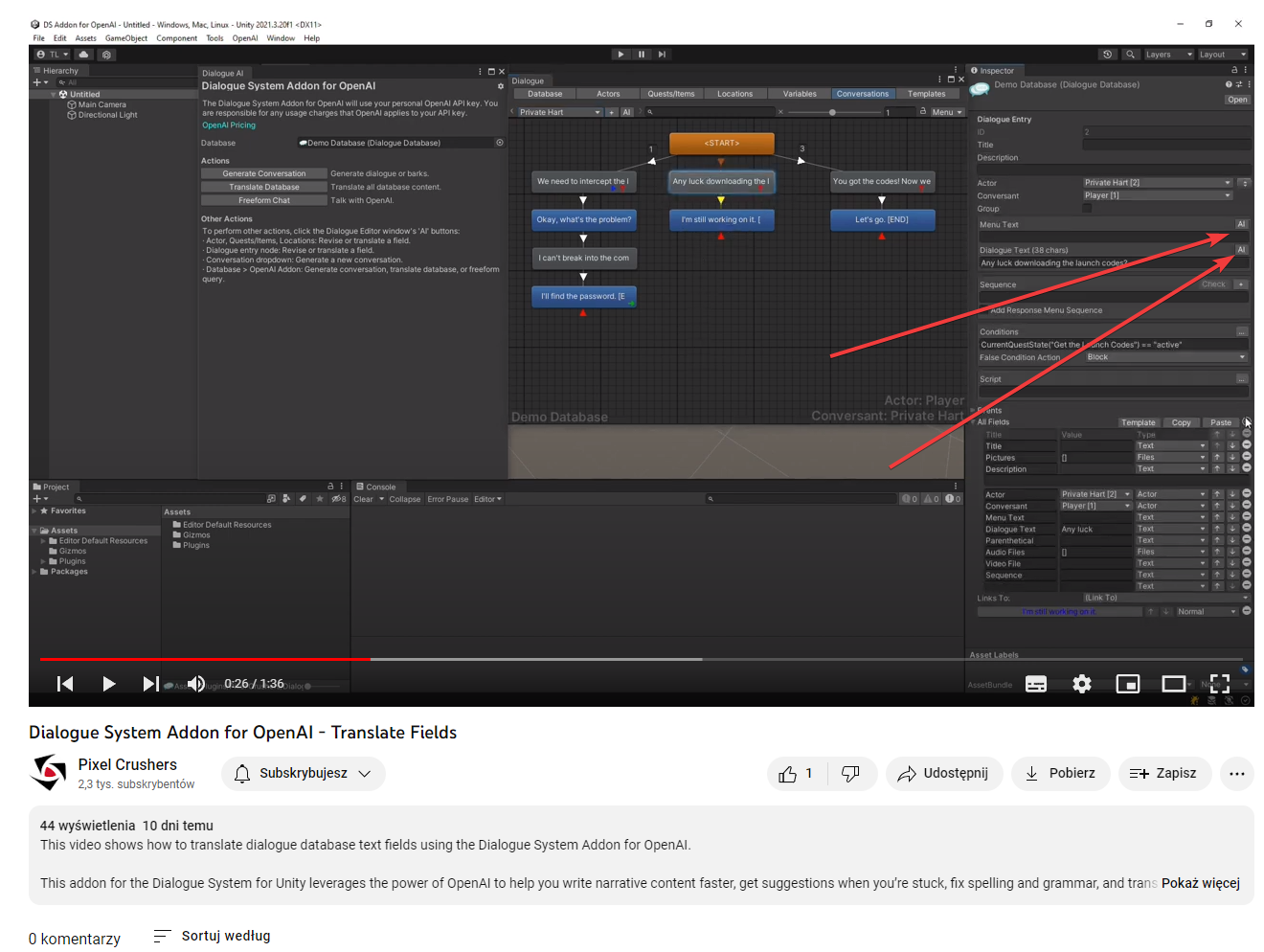Skip to the next video
Viewport: 1264px width, 952px height.
coord(150,683)
